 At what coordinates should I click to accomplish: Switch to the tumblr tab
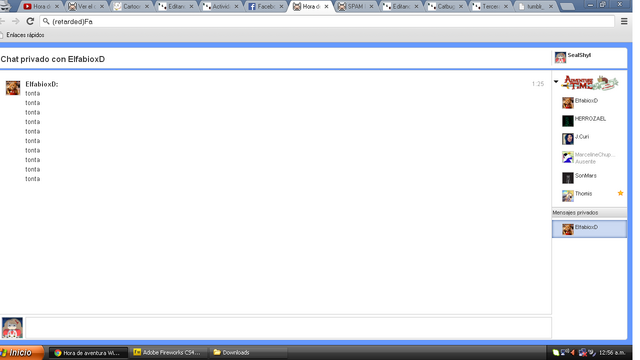(x=534, y=7)
